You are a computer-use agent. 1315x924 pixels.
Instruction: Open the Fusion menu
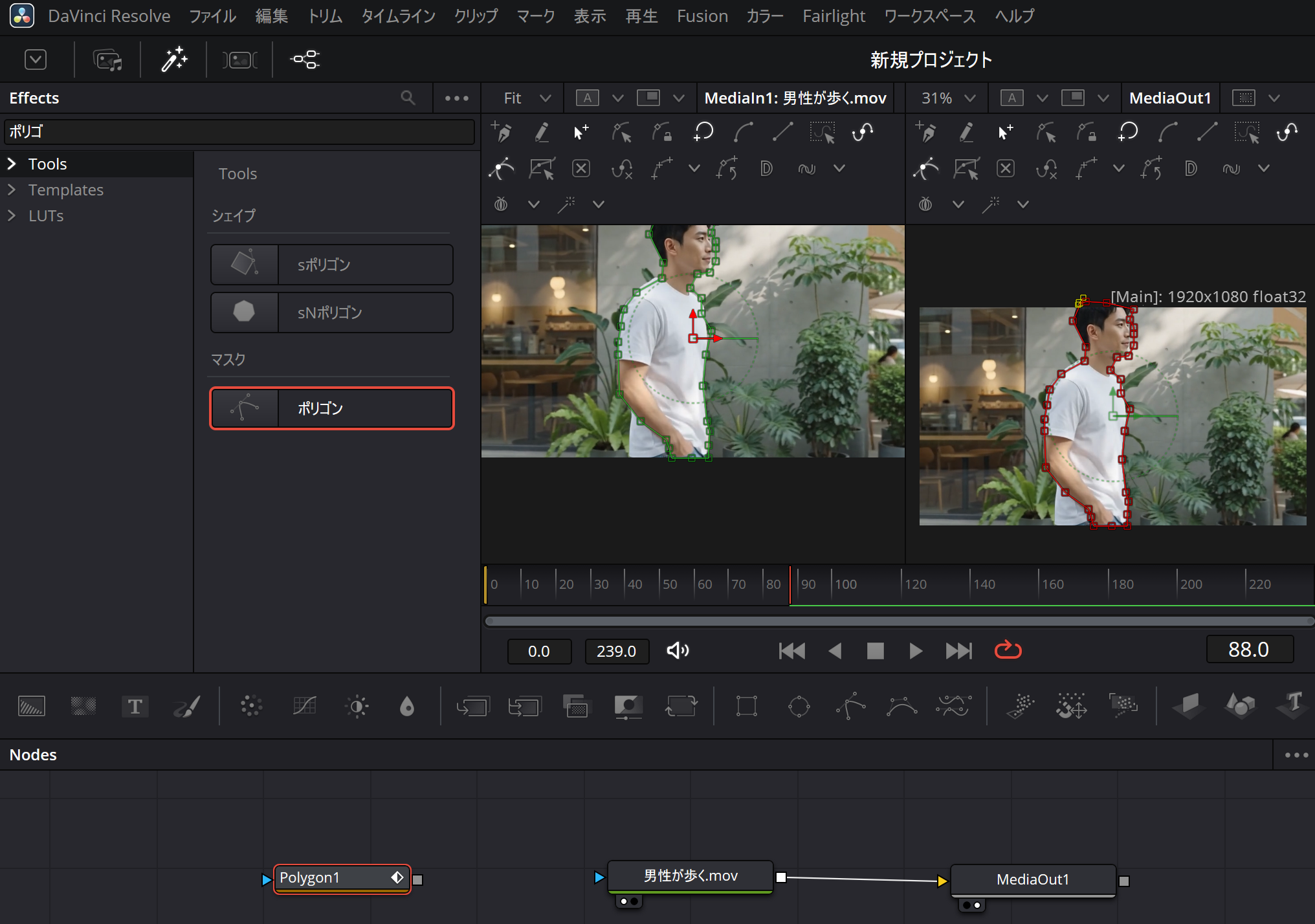tap(702, 16)
